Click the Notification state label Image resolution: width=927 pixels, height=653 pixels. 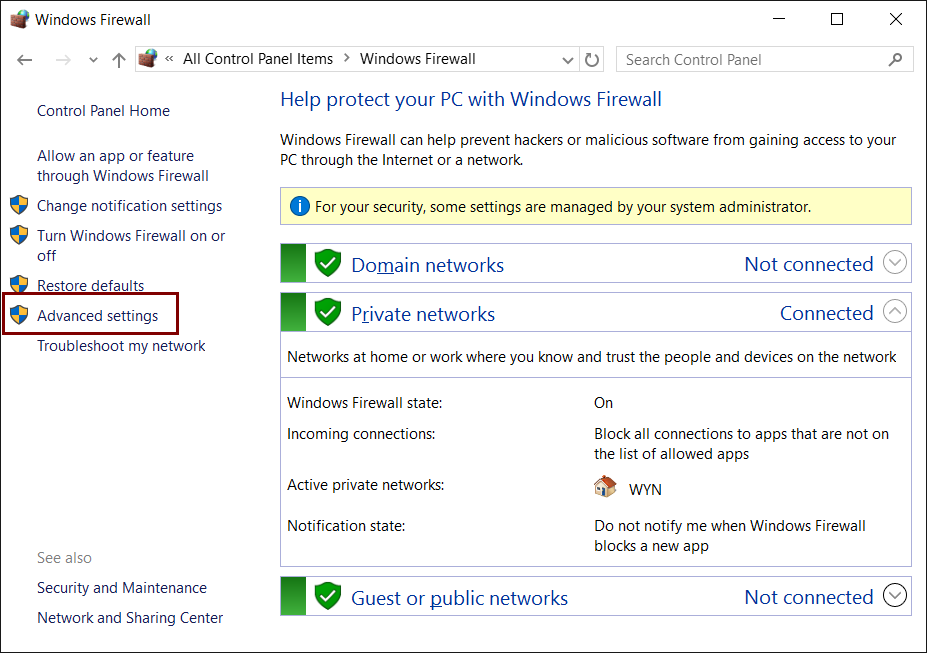346,526
